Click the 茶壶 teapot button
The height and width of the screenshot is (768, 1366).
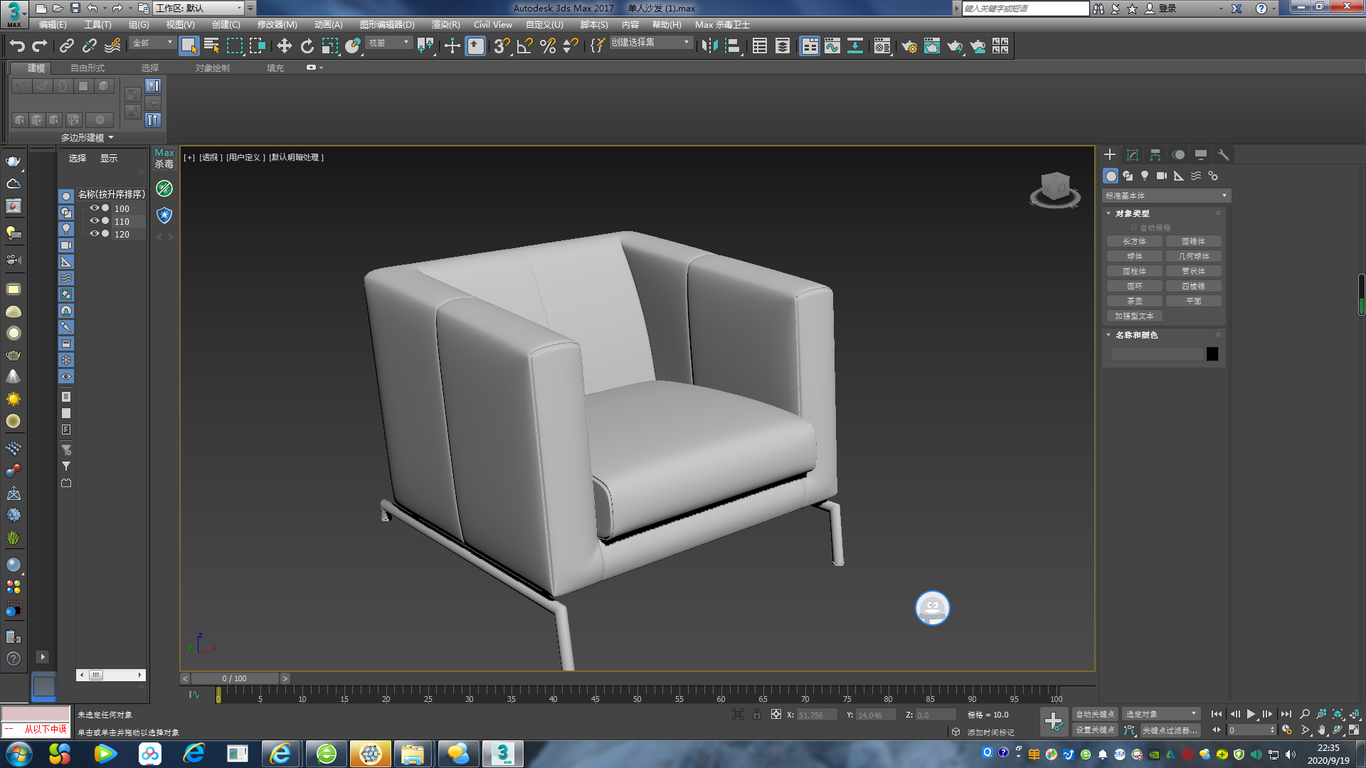(1134, 301)
